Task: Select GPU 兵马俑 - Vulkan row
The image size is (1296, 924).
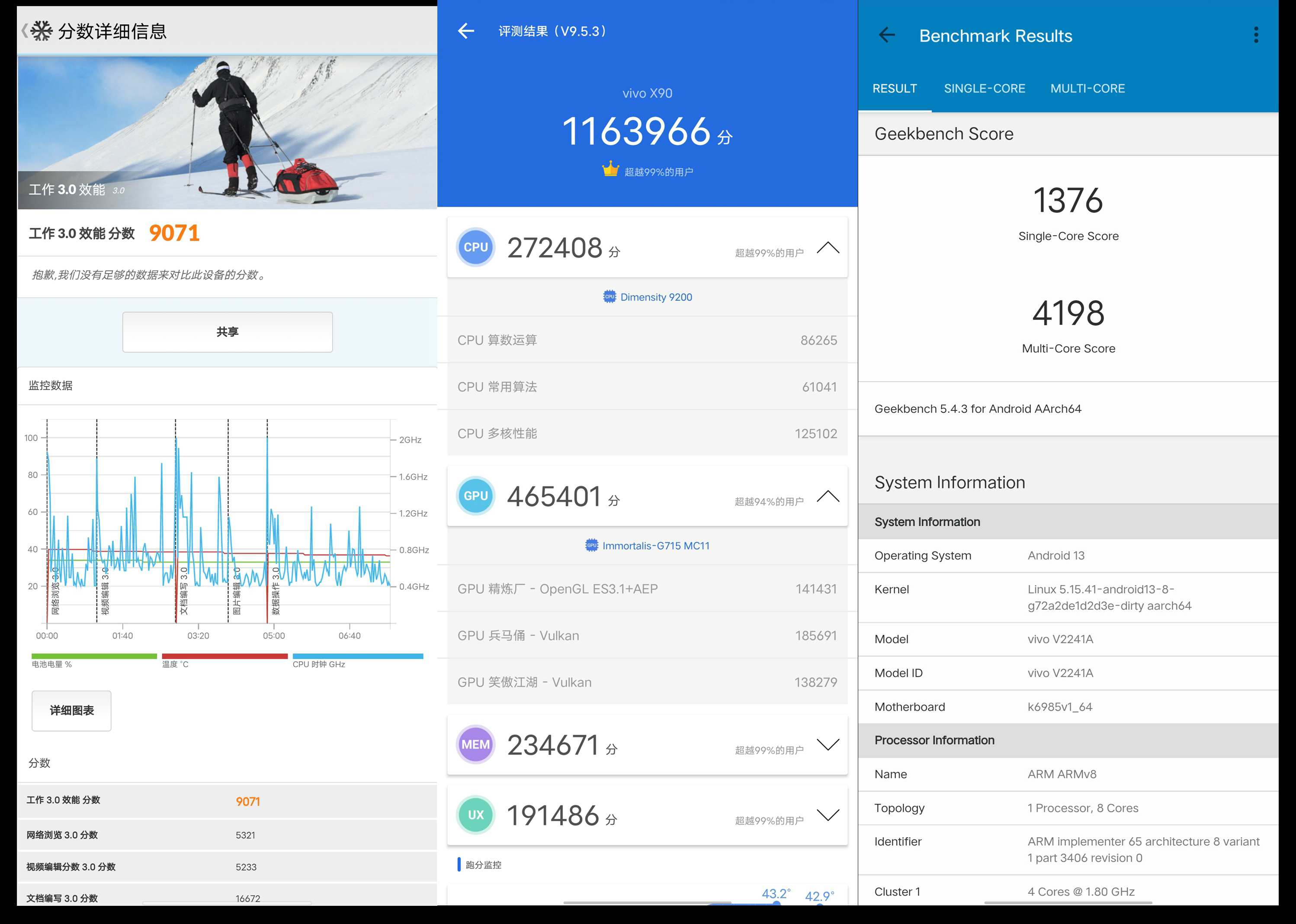Action: point(647,635)
